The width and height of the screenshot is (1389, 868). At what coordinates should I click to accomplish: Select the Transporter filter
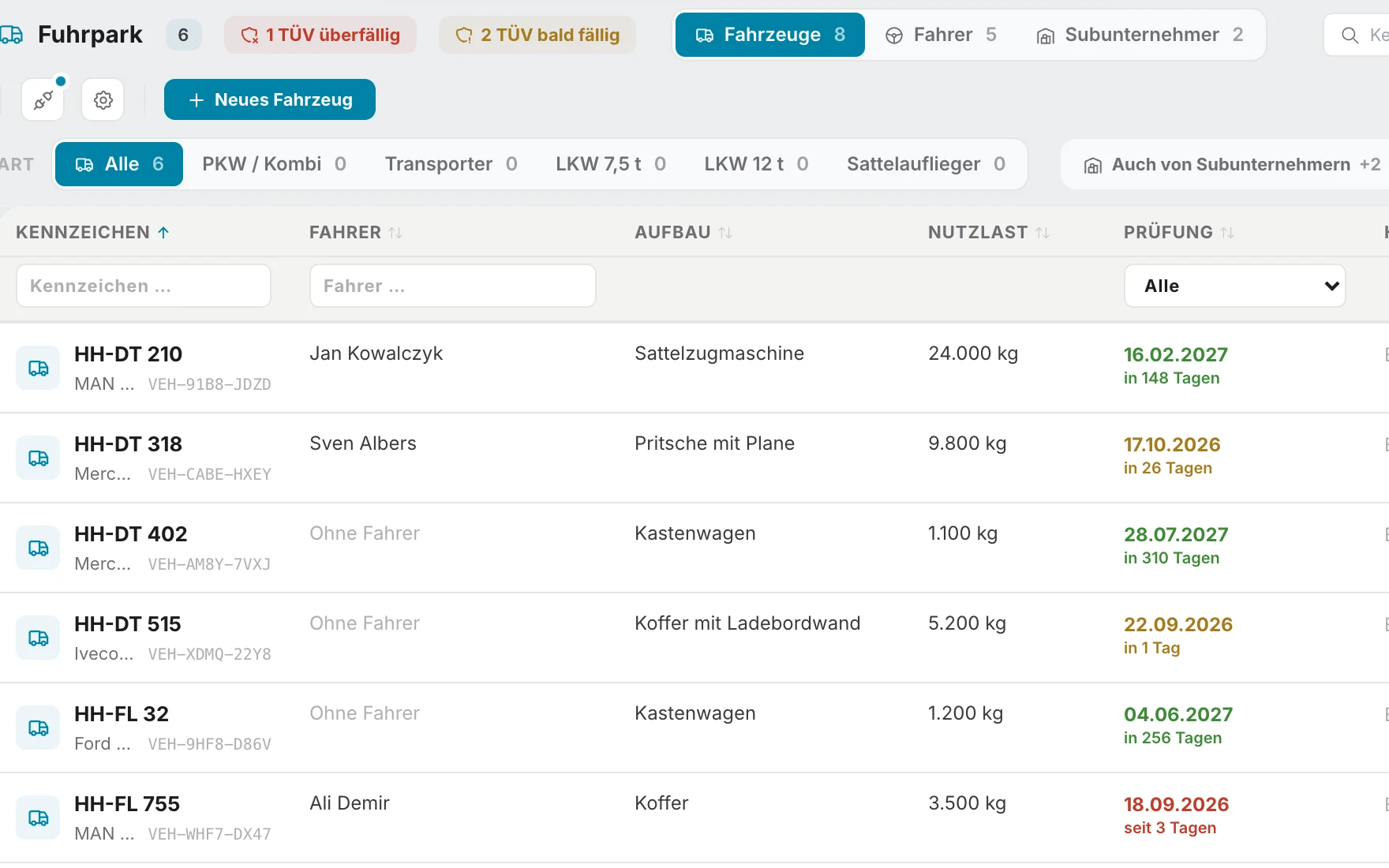point(451,164)
